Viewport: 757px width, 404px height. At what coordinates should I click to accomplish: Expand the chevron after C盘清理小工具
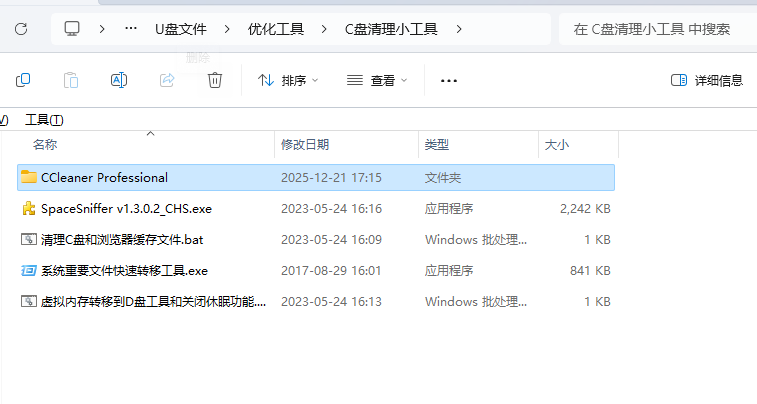459,29
